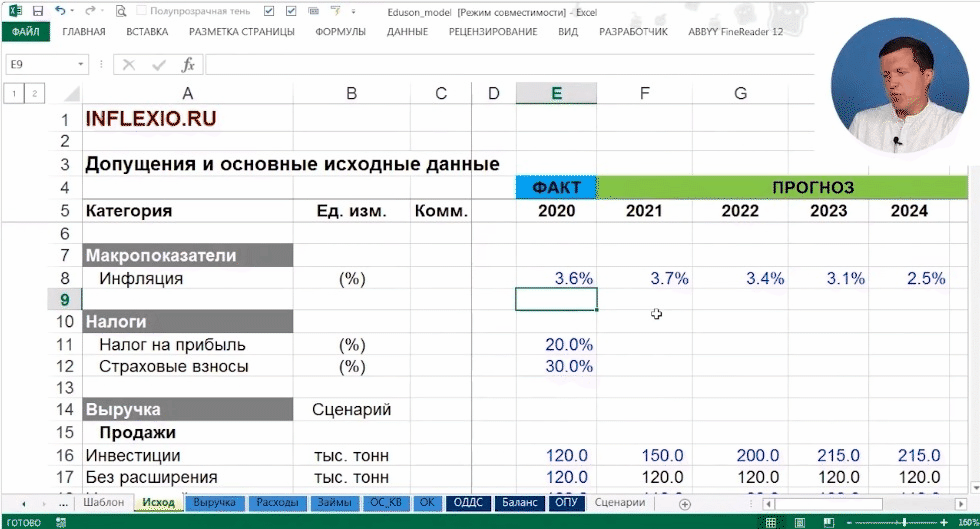Switch to the Расходы sheet tab
The image size is (980, 529).
pyautogui.click(x=277, y=503)
